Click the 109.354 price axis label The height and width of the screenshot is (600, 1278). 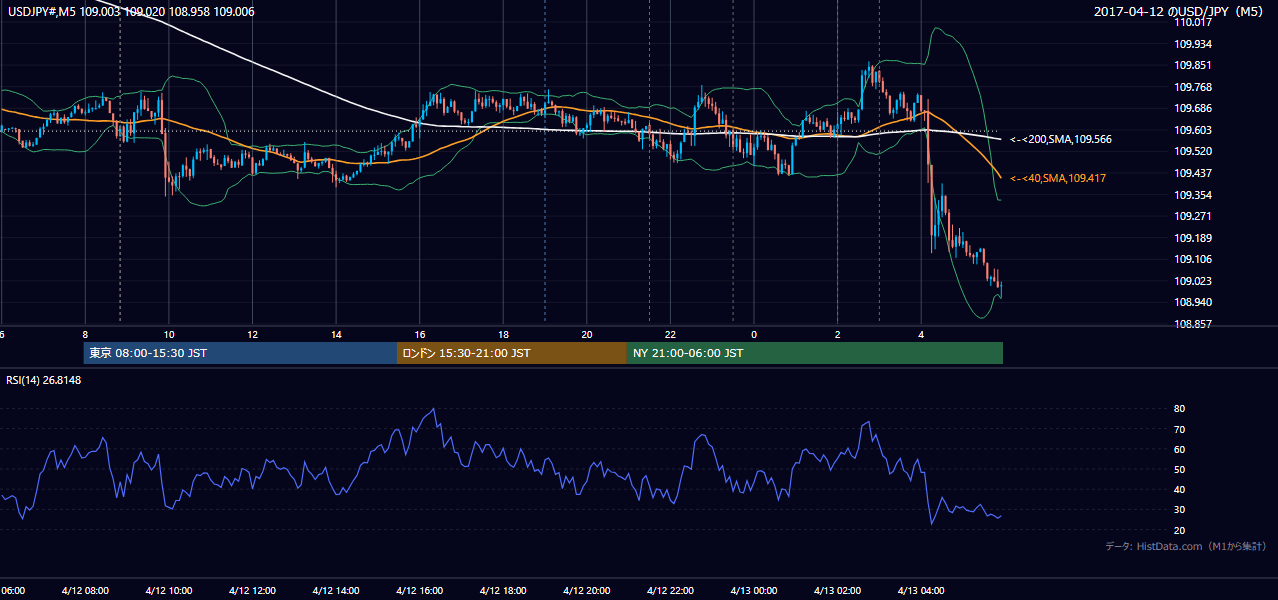(x=1195, y=195)
